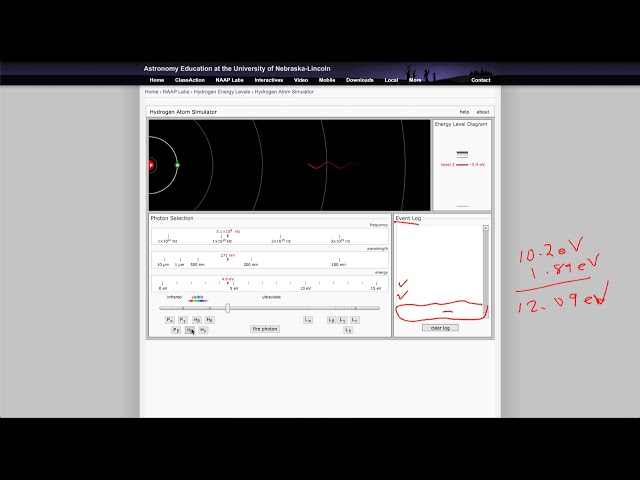
Task: Click the Astronomy Education site title
Action: coord(237,69)
